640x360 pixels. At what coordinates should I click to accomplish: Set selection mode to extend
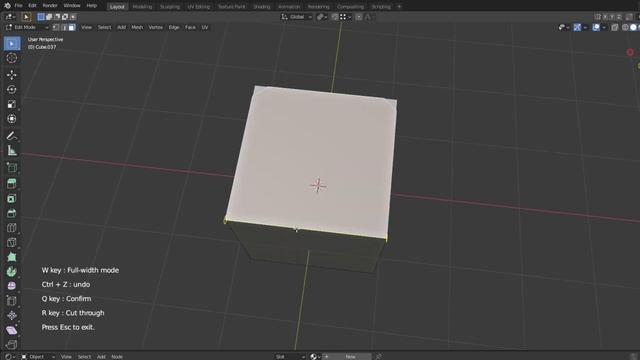tap(49, 17)
